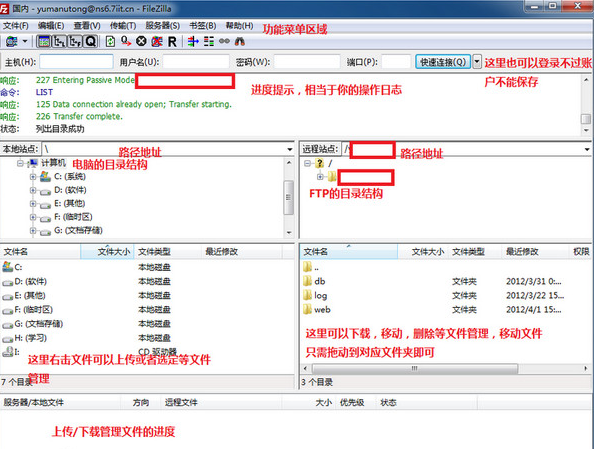Sort remote list by 文件名 column
The image size is (594, 449).
(349, 252)
